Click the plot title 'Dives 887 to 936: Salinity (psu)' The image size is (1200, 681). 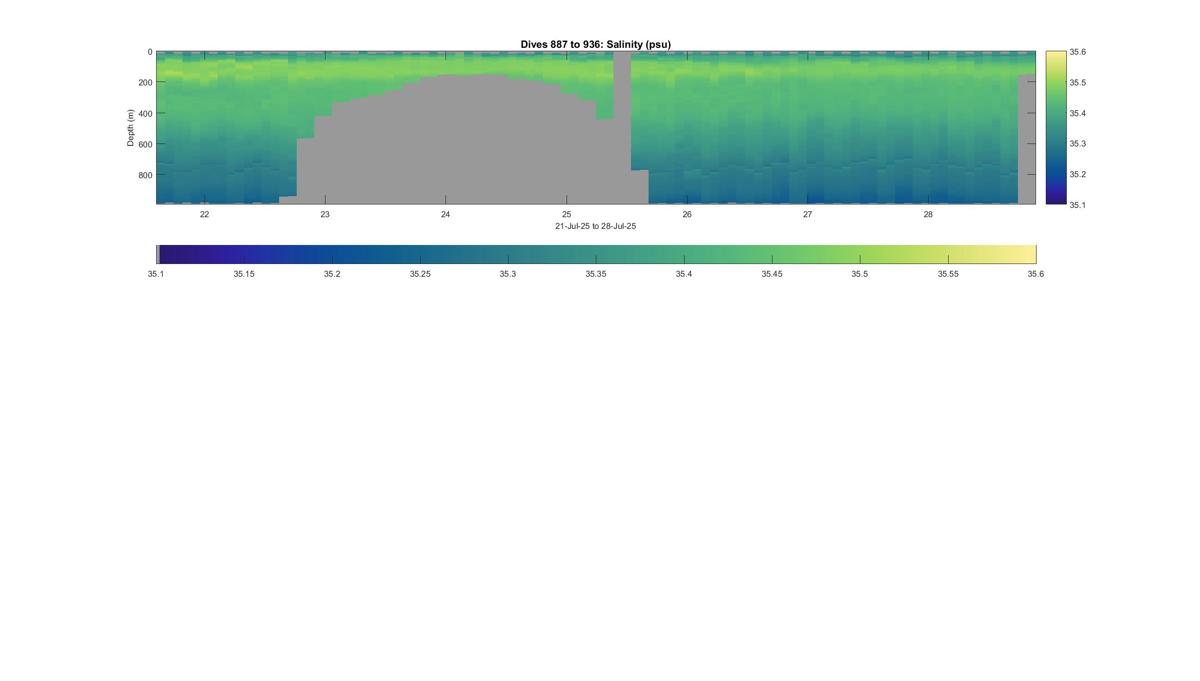click(596, 45)
